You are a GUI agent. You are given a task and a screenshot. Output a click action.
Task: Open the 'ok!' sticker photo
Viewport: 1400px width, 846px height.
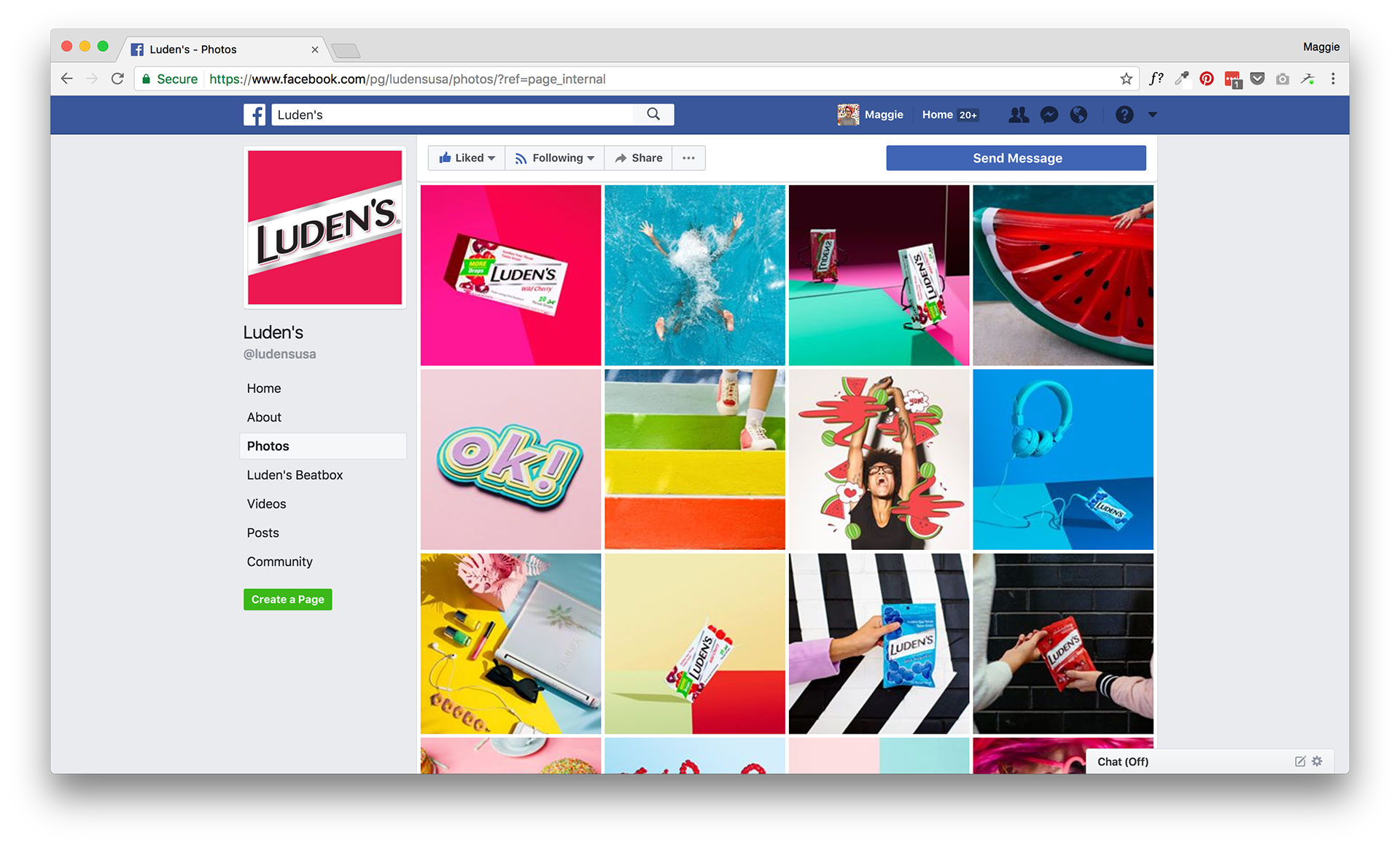[510, 459]
